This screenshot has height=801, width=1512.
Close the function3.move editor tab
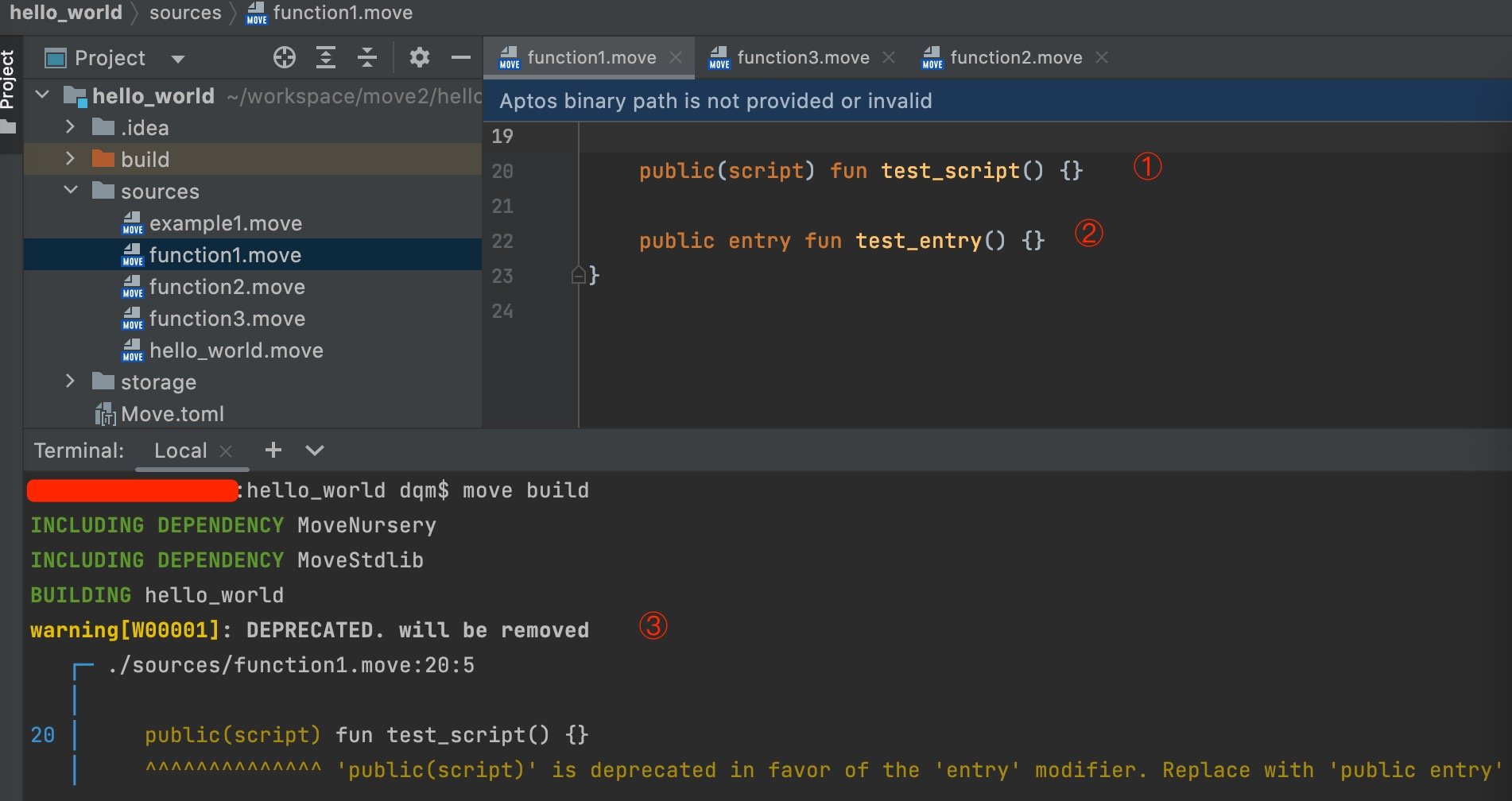click(889, 57)
